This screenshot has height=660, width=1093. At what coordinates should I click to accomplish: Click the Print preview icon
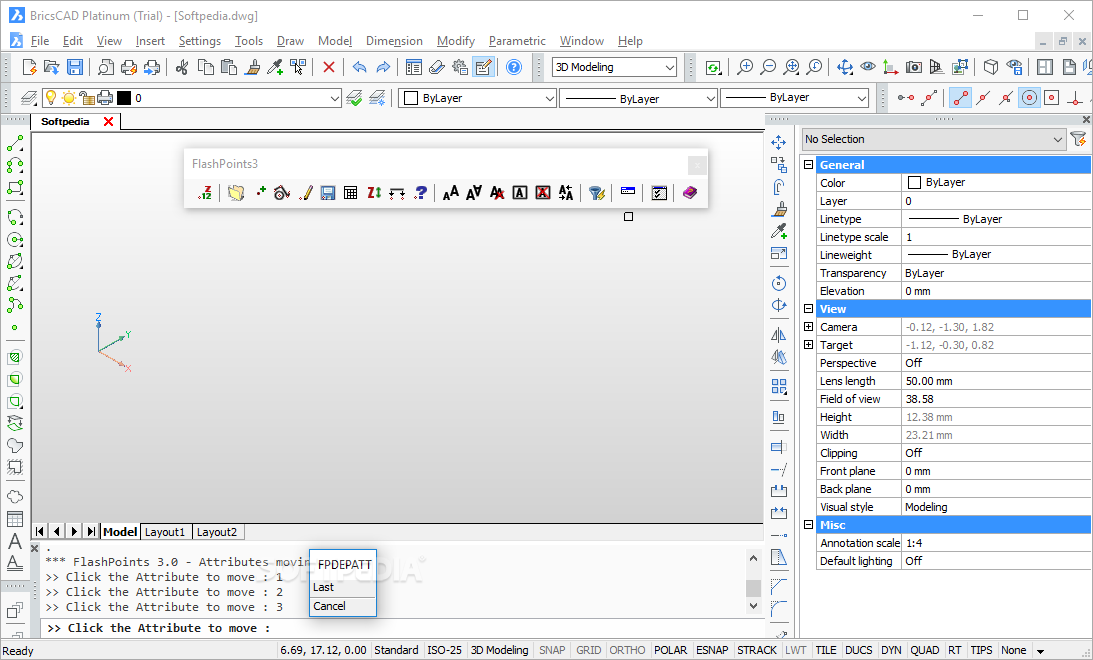105,67
